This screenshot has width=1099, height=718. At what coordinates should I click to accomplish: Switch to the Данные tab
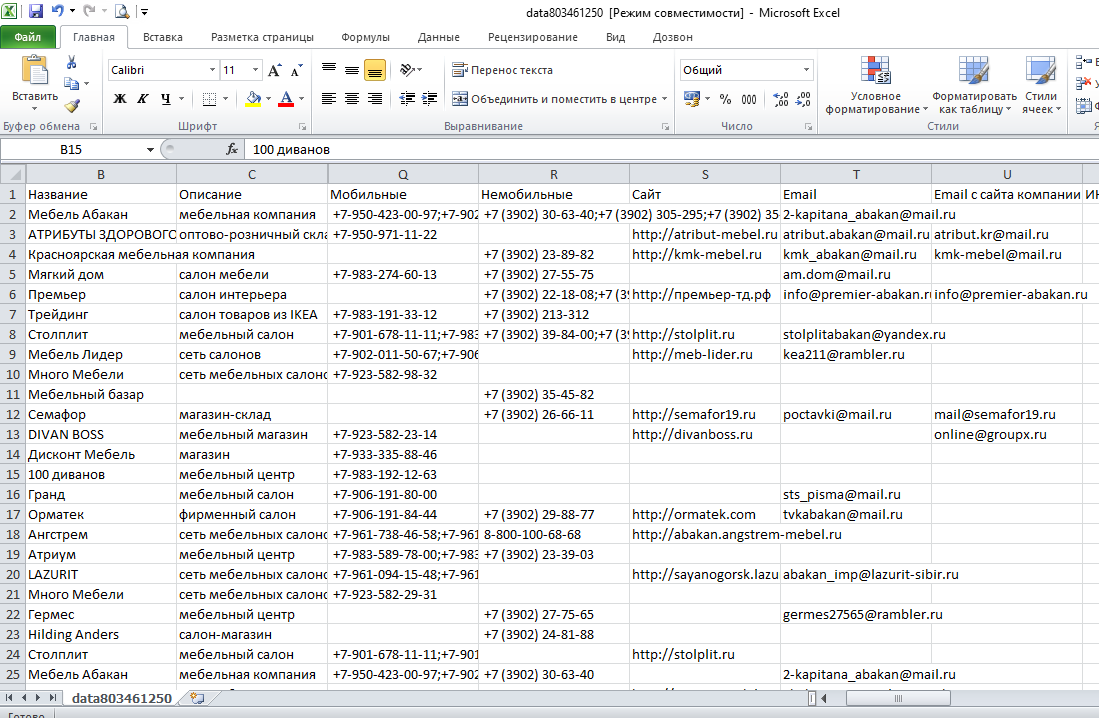coord(439,37)
